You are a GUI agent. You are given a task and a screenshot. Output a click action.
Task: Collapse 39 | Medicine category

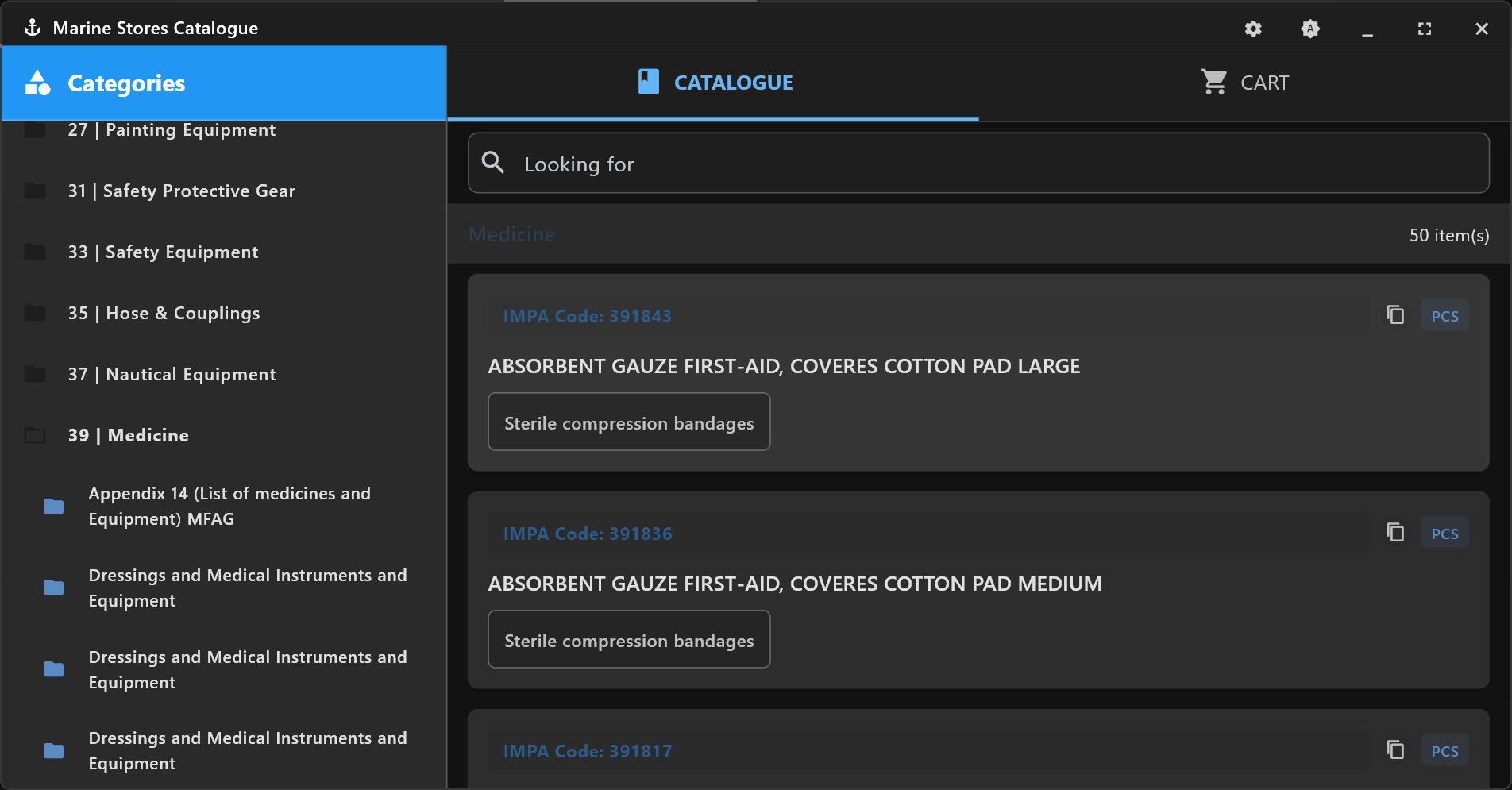[x=224, y=435]
